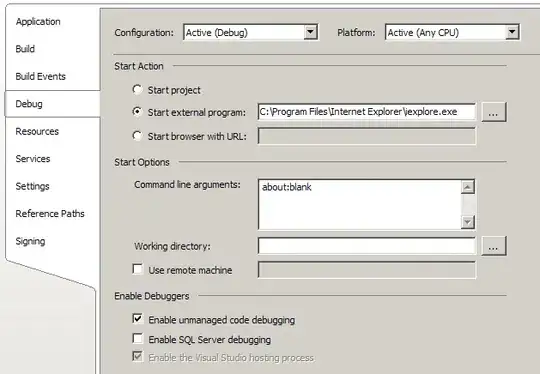Click the Working directory field
This screenshot has height=374, width=540.
(367, 246)
